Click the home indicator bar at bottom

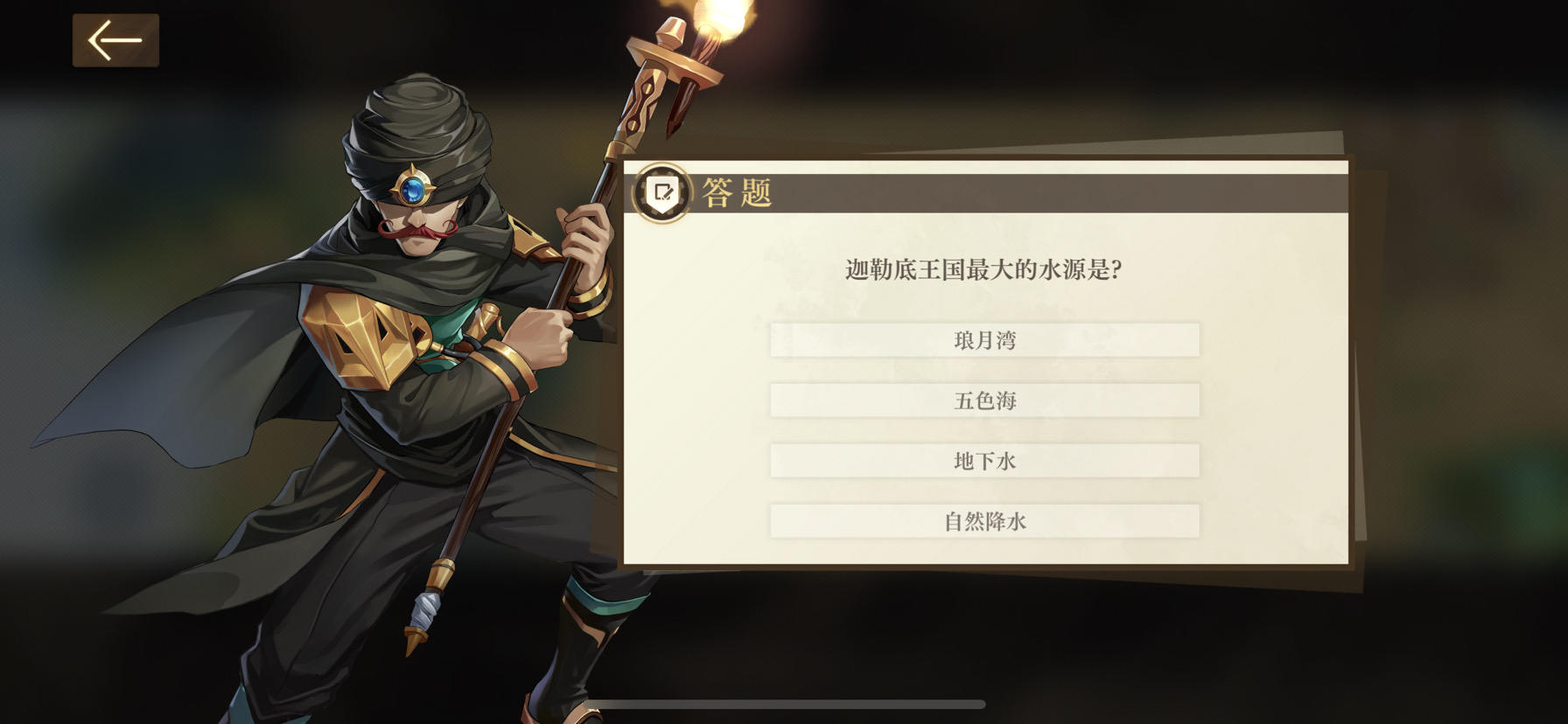pos(789,704)
